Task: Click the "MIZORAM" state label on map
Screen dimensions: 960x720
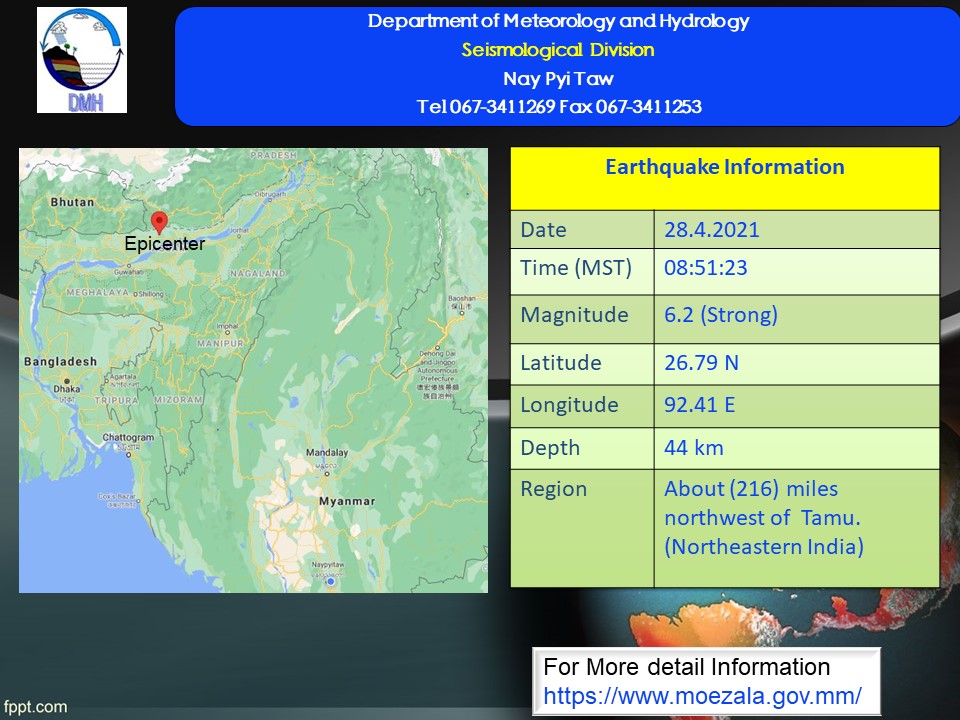Action: (178, 400)
